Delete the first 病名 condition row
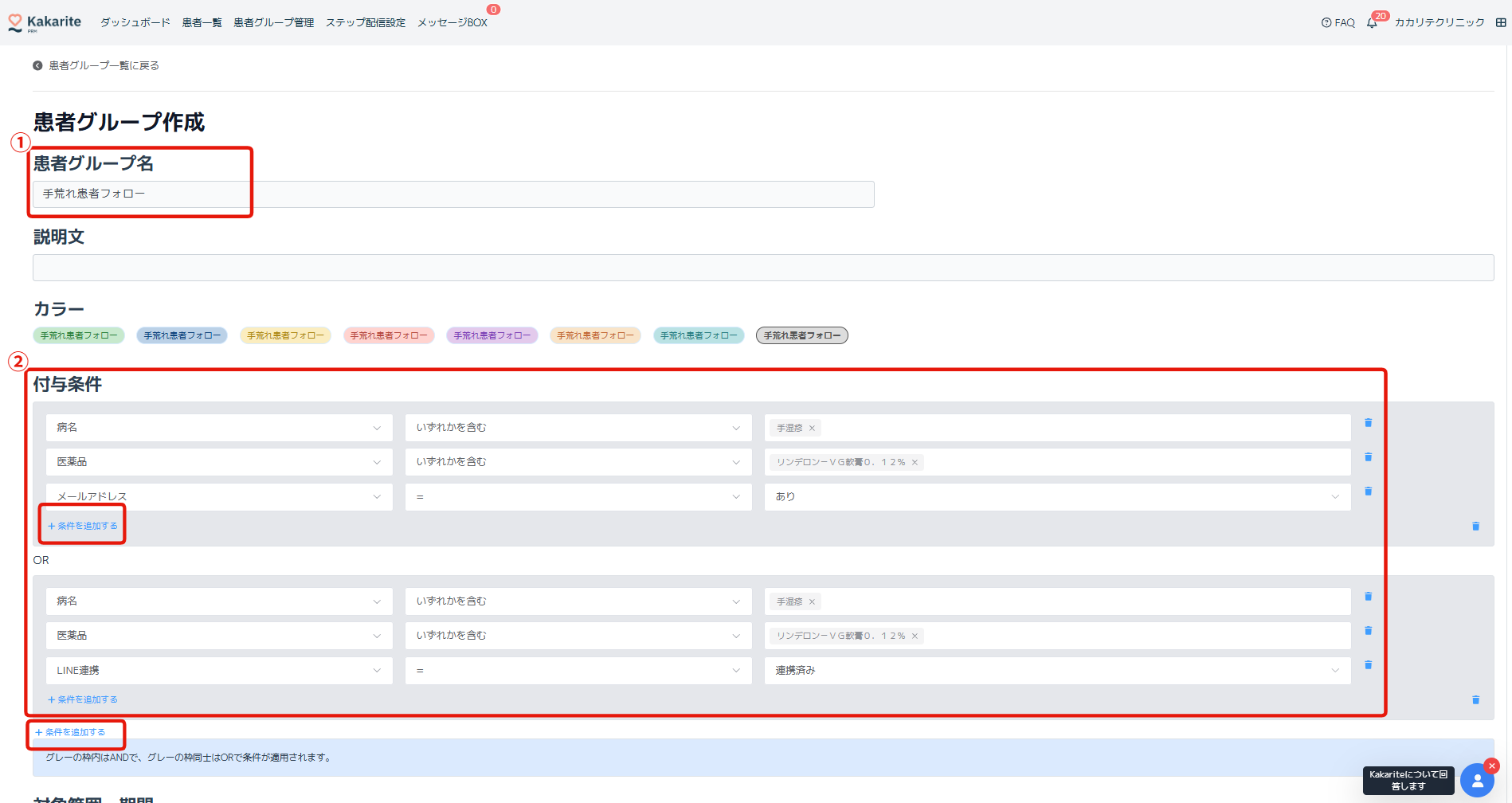 pyautogui.click(x=1368, y=423)
